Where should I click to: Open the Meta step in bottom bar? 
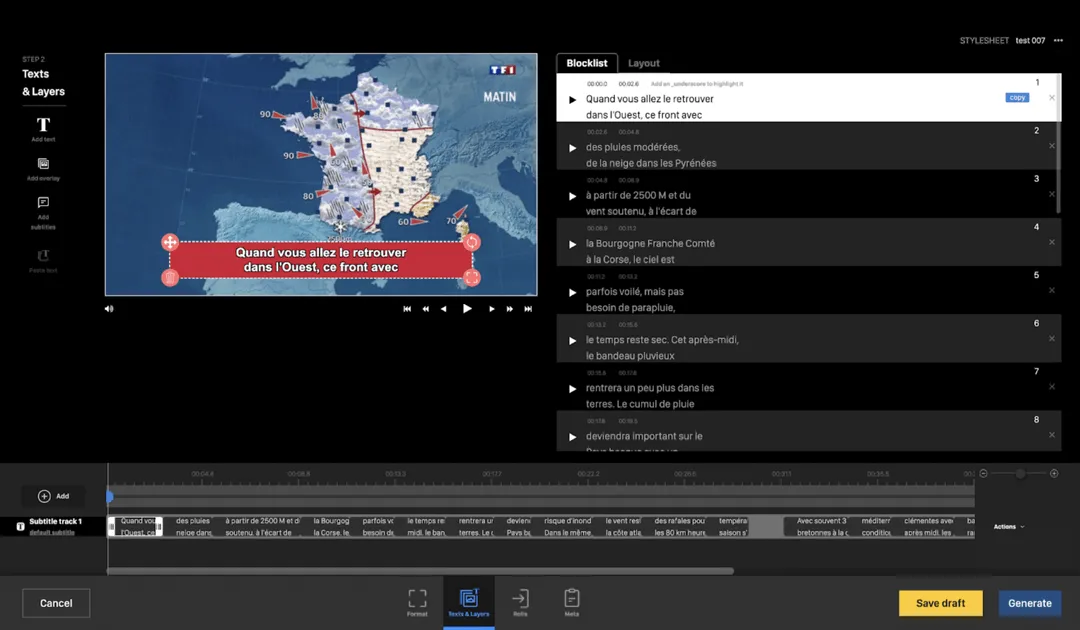click(571, 600)
